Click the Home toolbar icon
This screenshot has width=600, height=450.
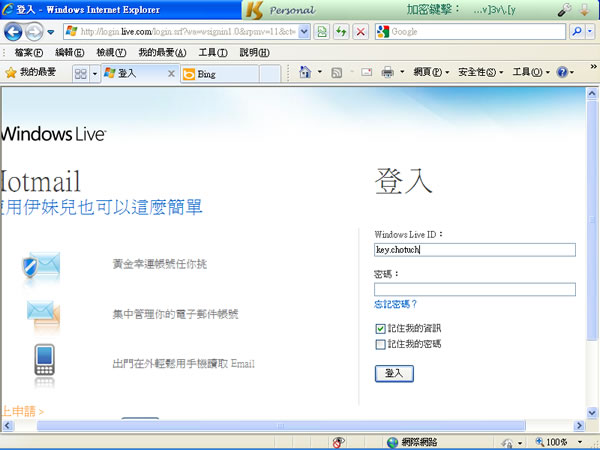pyautogui.click(x=305, y=73)
